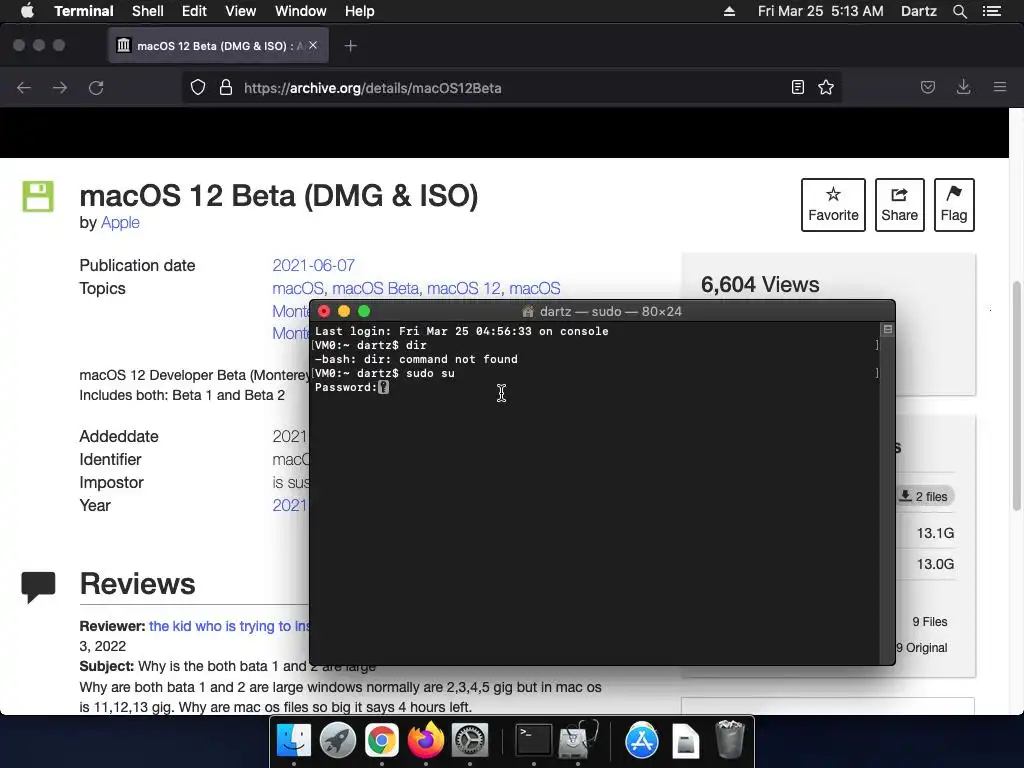
Task: Click the browser page vertical scrollbar
Action: (1016, 396)
